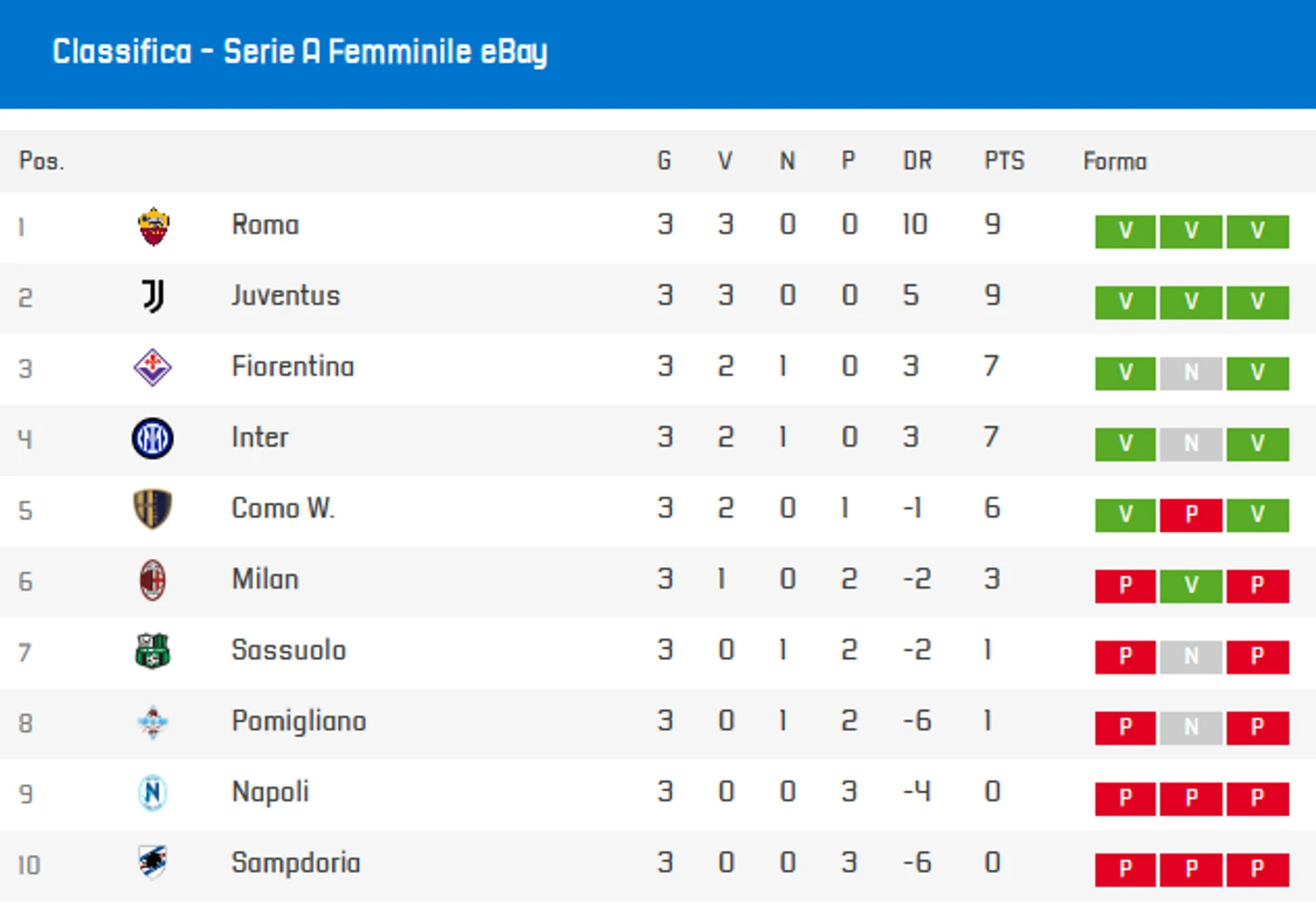This screenshot has height=905, width=1316.
Task: Click the Forma column header
Action: 1115,161
